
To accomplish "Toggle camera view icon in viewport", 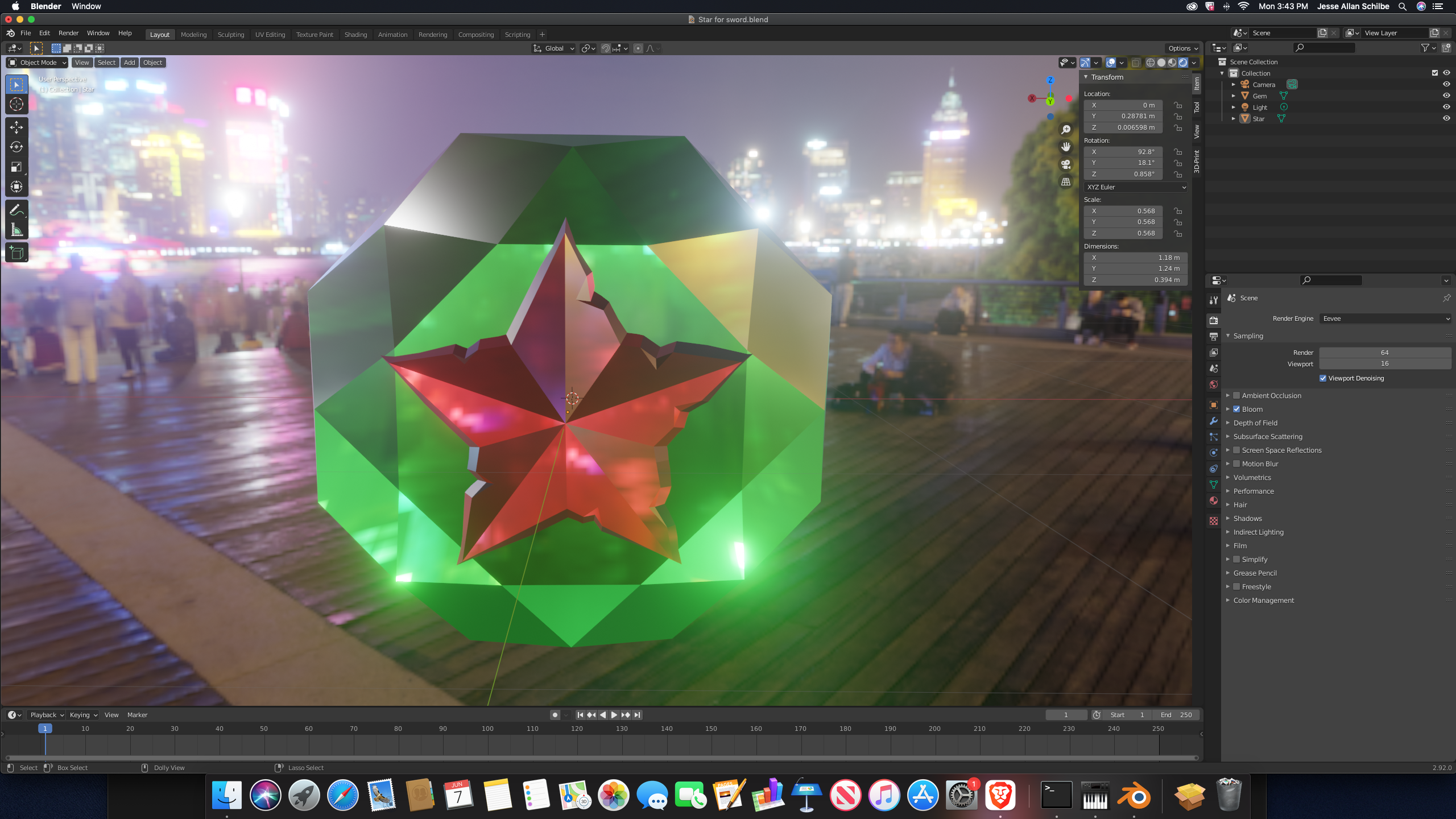I will coord(1066,164).
